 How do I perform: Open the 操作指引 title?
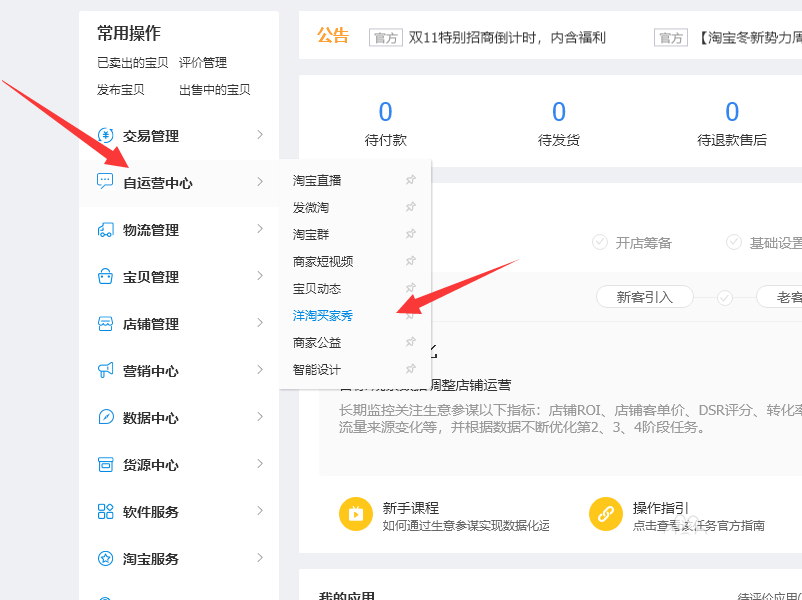click(x=661, y=508)
